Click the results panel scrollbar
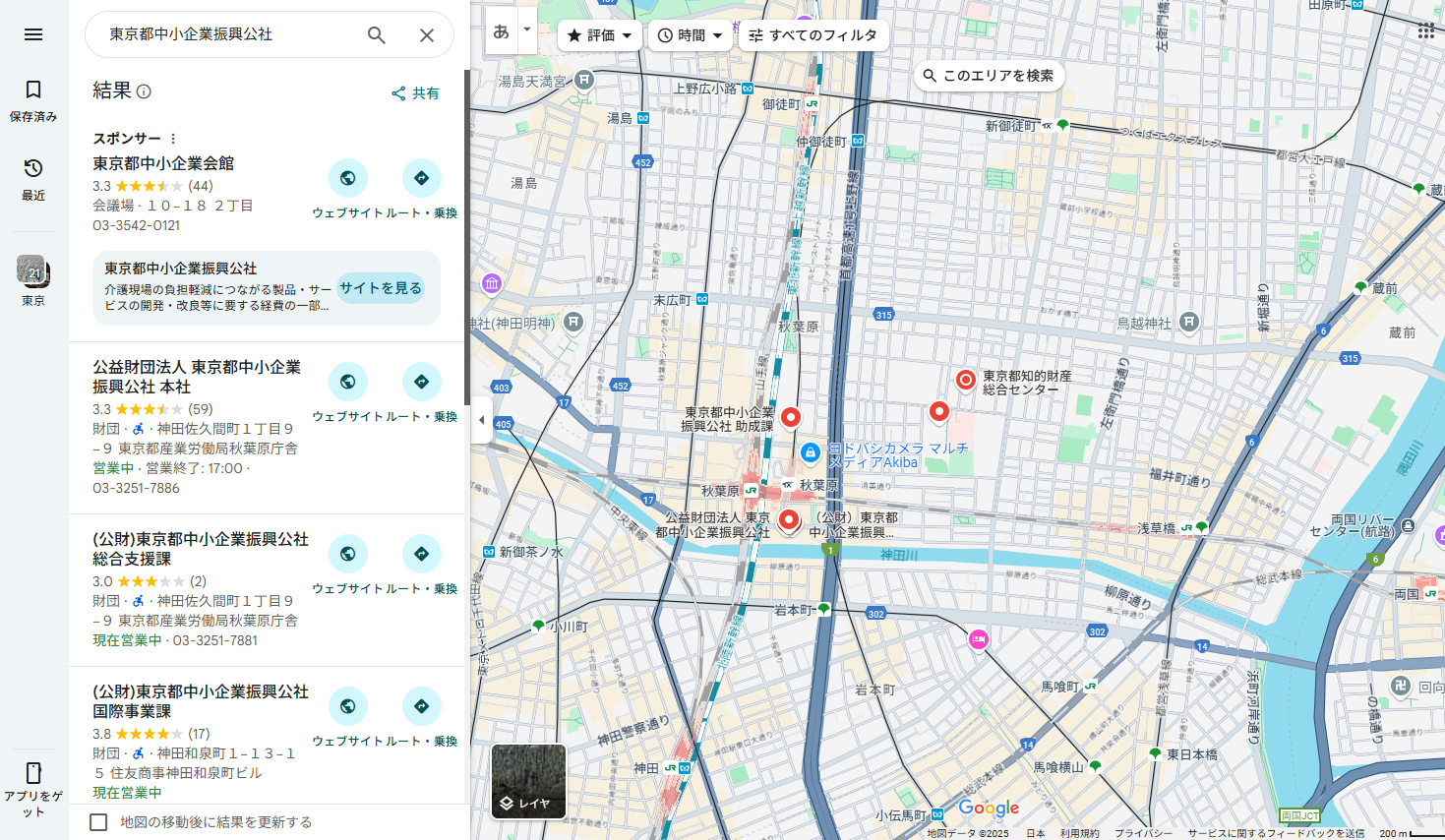1445x840 pixels. click(466, 236)
